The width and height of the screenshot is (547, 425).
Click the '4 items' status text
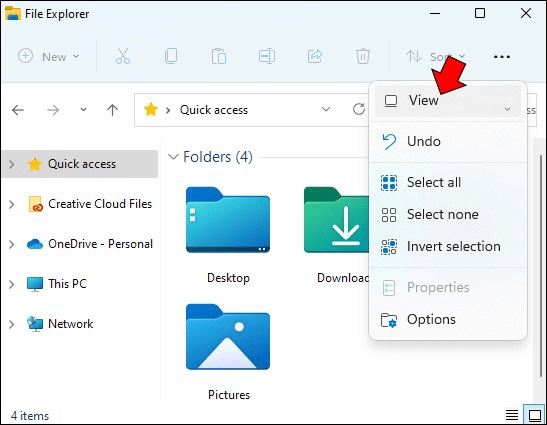click(x=30, y=416)
